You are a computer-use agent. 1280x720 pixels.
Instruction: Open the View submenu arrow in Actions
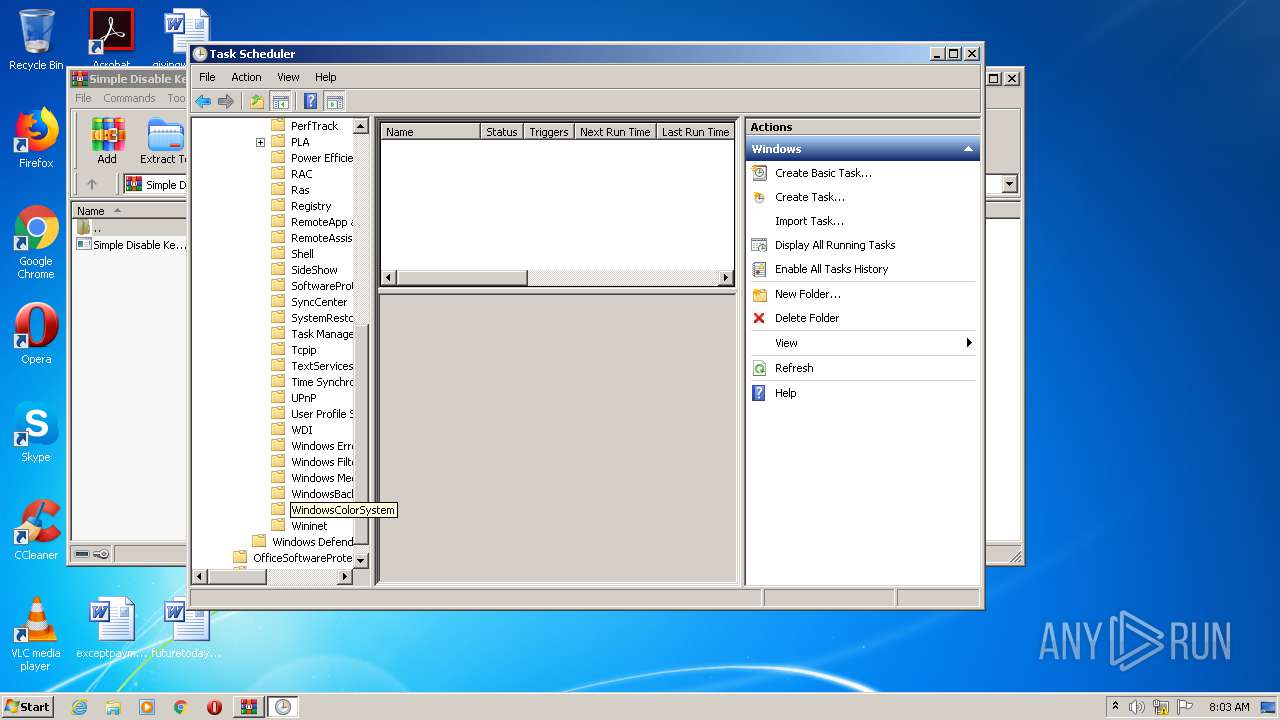point(968,343)
